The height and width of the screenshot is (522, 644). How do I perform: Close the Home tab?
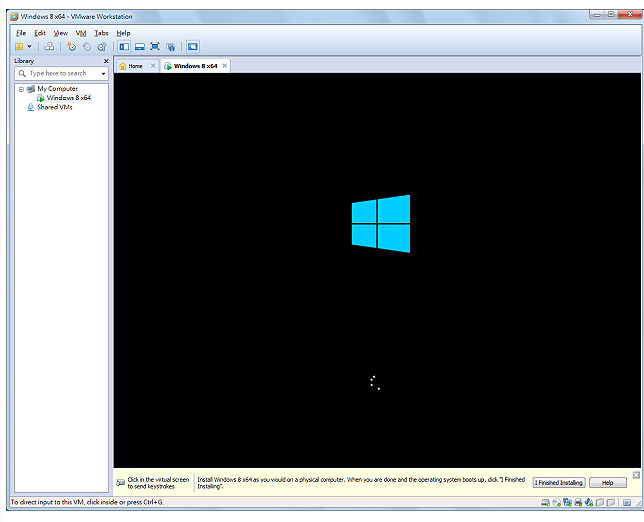pyautogui.click(x=153, y=66)
